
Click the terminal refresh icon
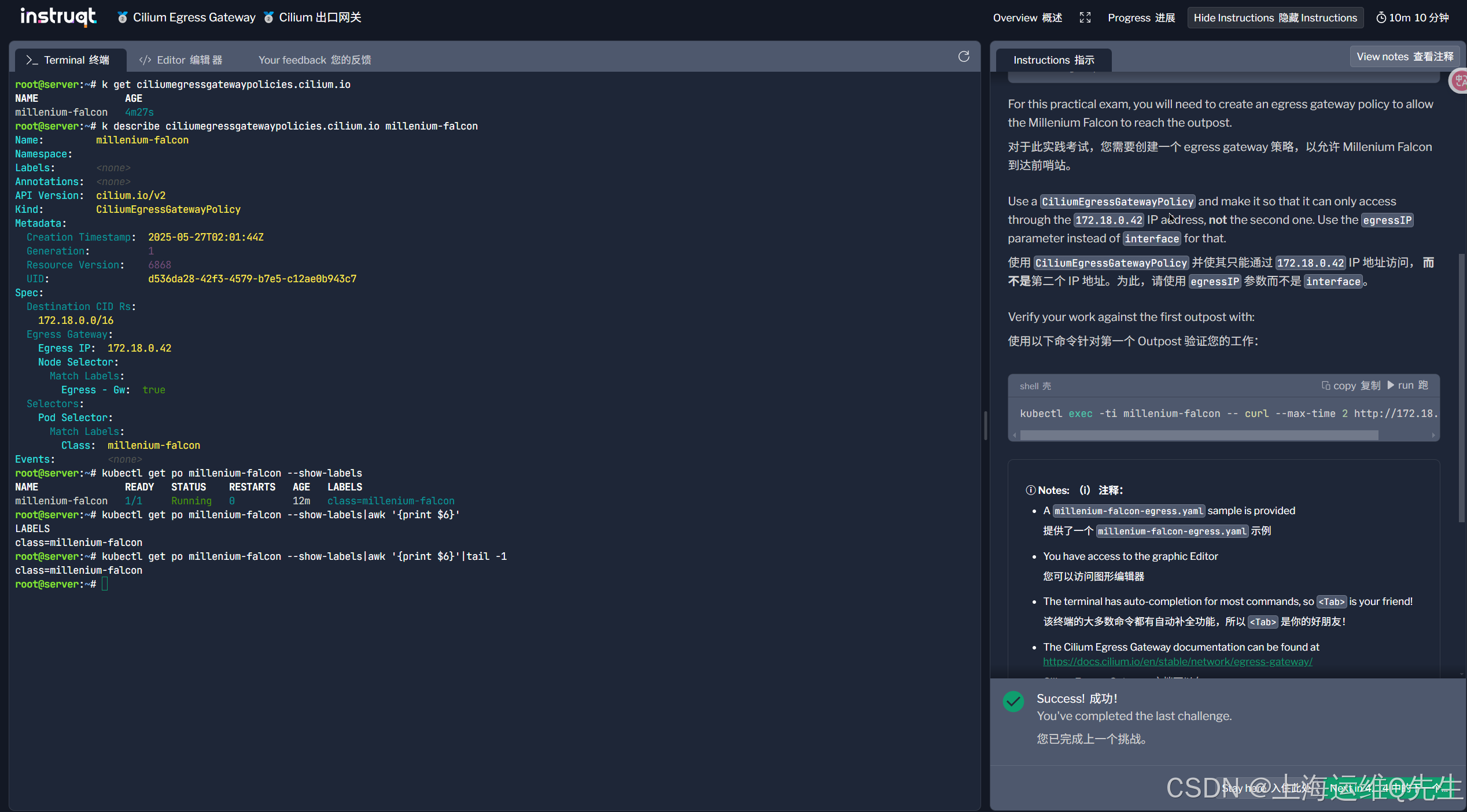[964, 57]
